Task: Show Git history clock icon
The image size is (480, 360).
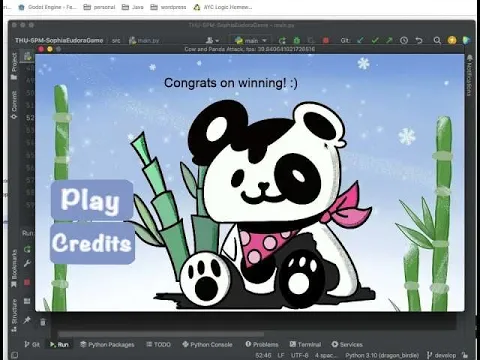Action: (x=404, y=40)
